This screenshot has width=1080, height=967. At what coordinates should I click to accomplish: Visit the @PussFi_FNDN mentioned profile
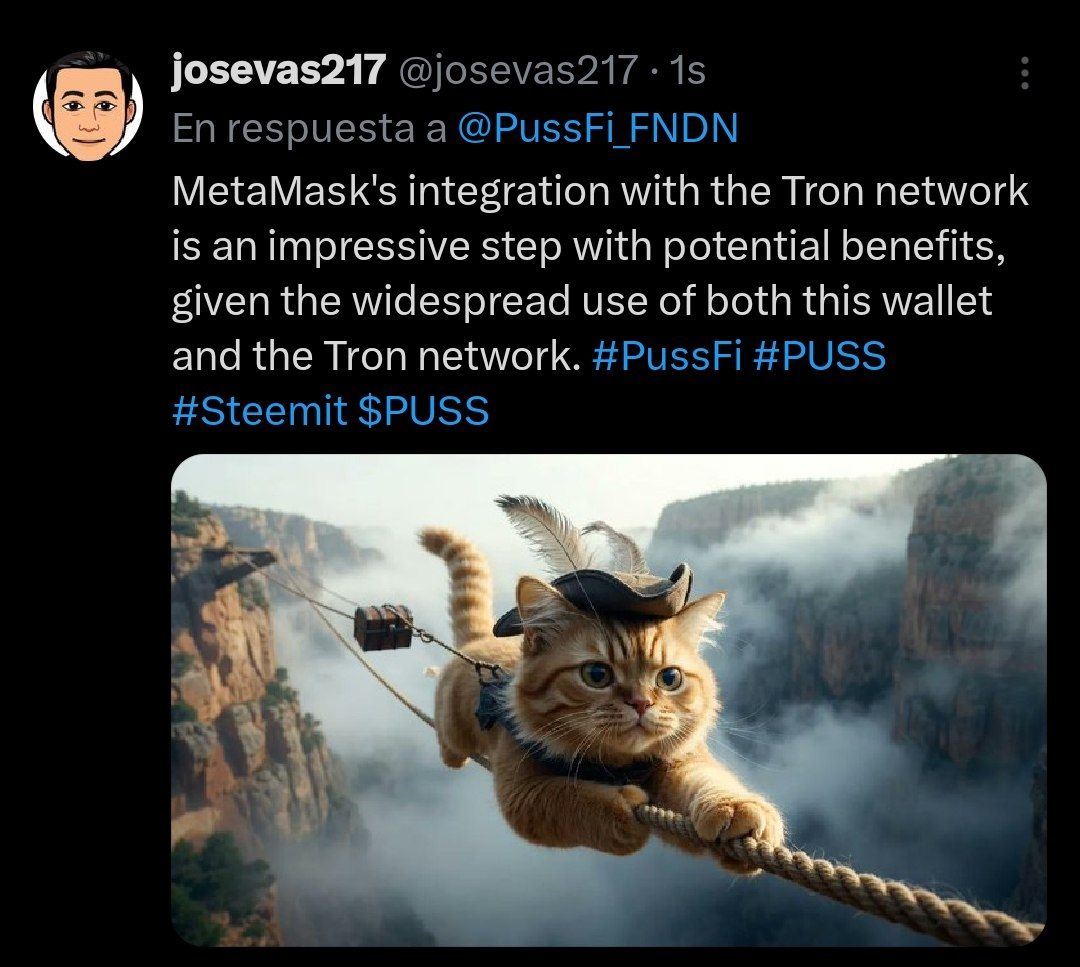click(597, 128)
